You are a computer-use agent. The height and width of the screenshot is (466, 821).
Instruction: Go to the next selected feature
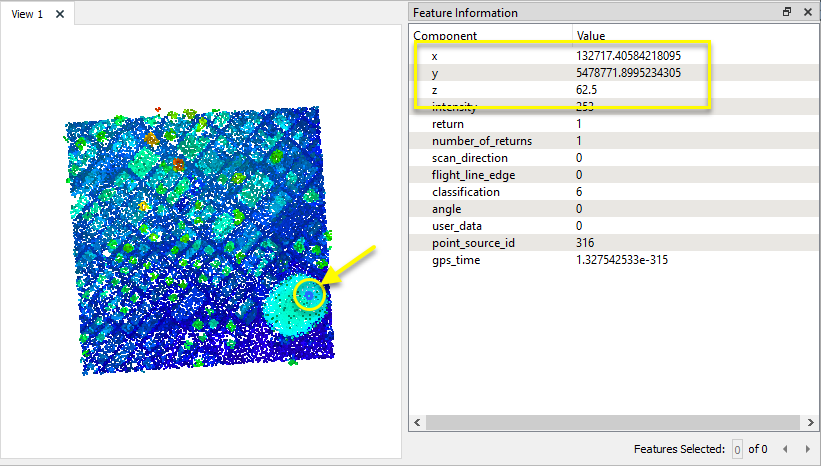[807, 449]
